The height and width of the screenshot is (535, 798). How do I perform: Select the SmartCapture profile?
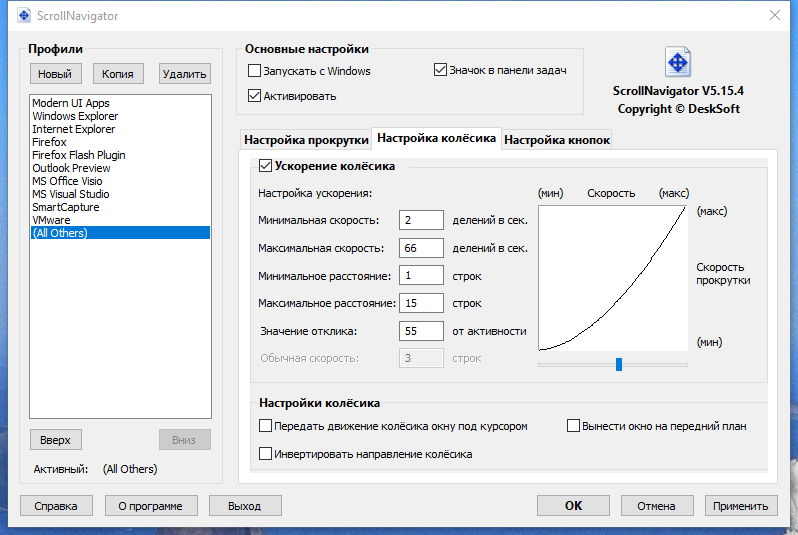[120, 207]
